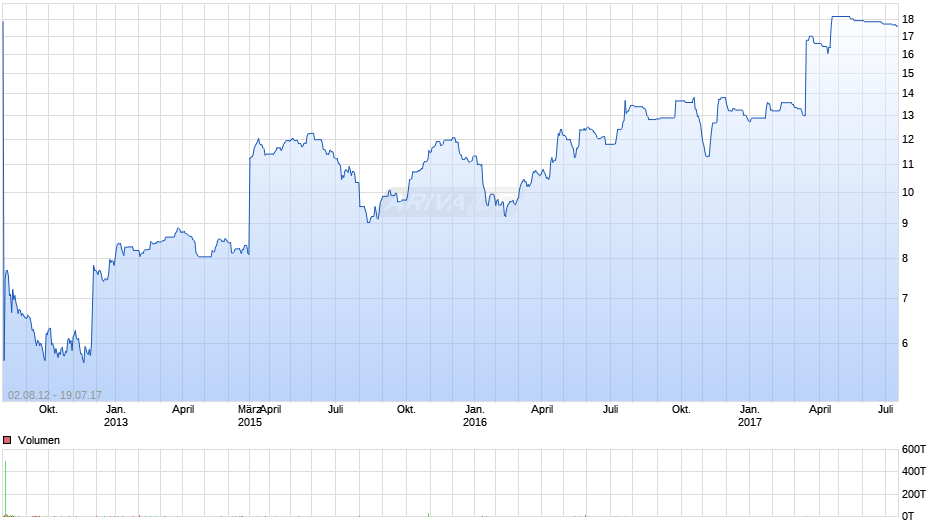This screenshot has width=940, height=526.
Task: Click the 400T volume axis label
Action: point(914,471)
